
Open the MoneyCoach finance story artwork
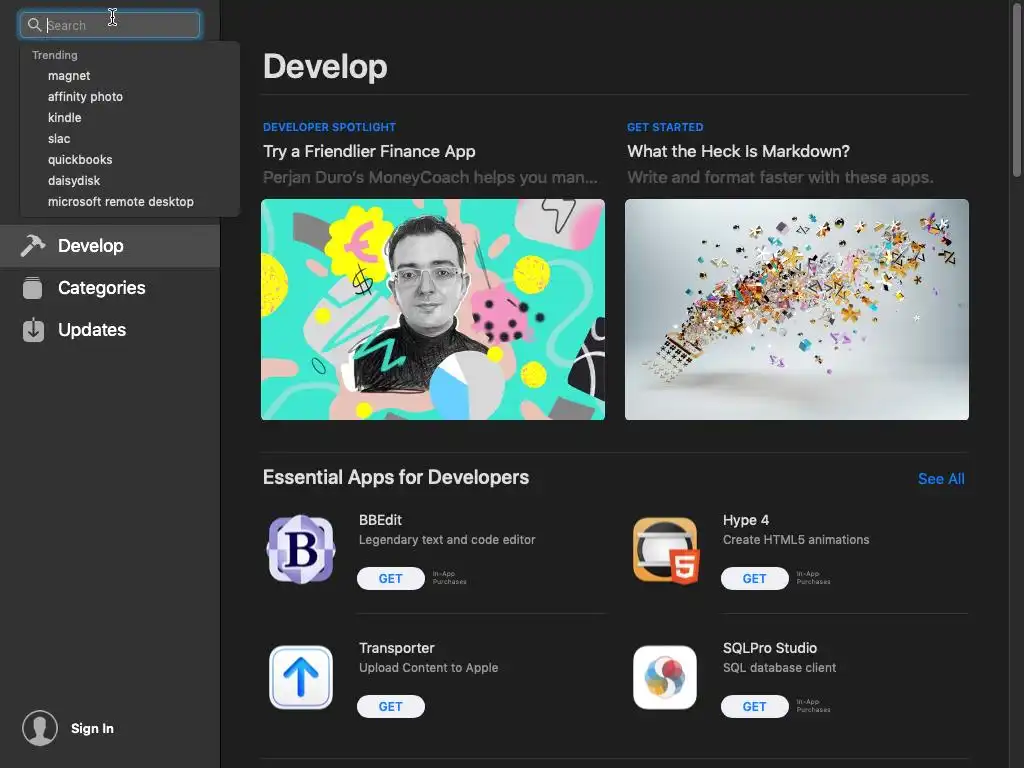433,310
